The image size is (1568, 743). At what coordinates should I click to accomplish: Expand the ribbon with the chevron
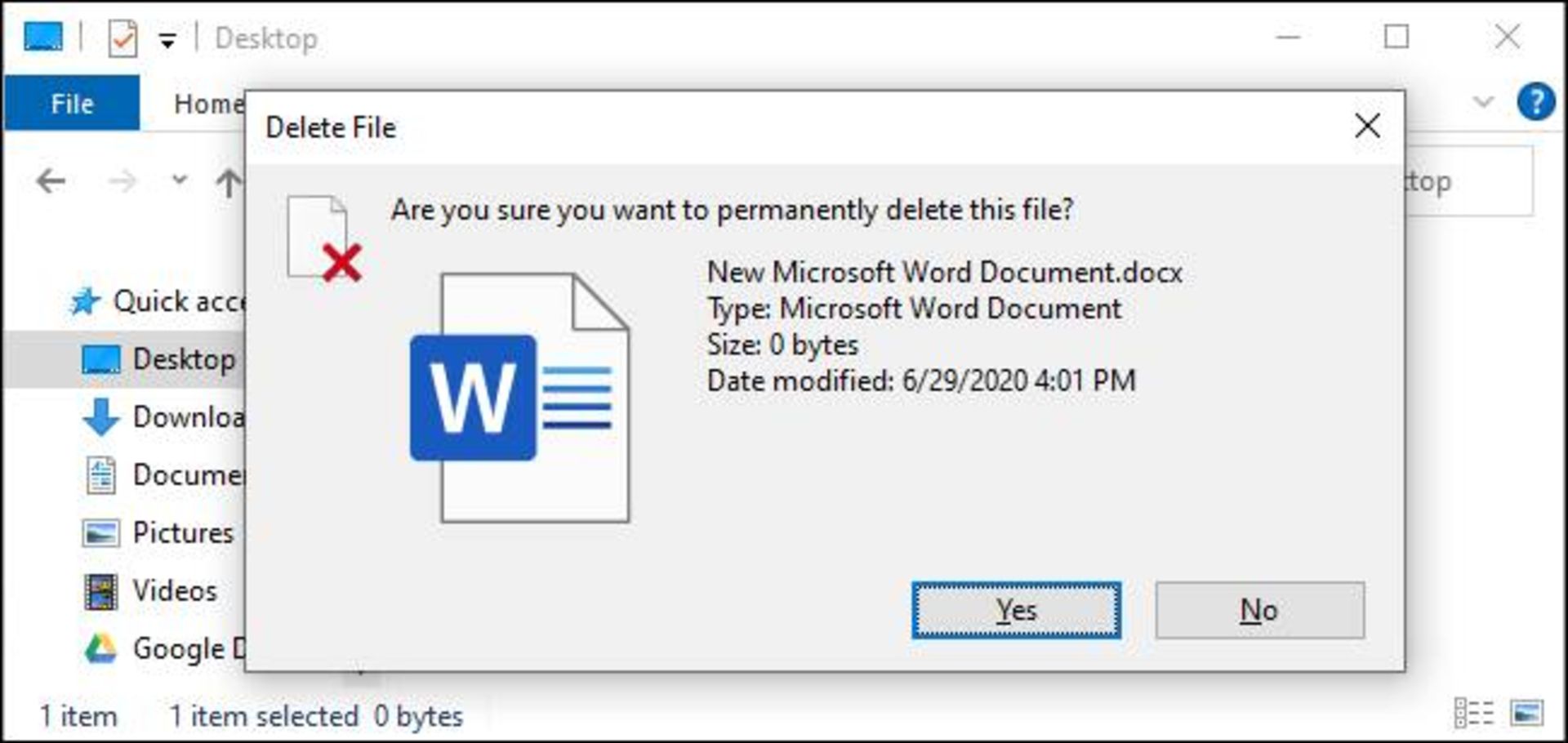point(1483,102)
